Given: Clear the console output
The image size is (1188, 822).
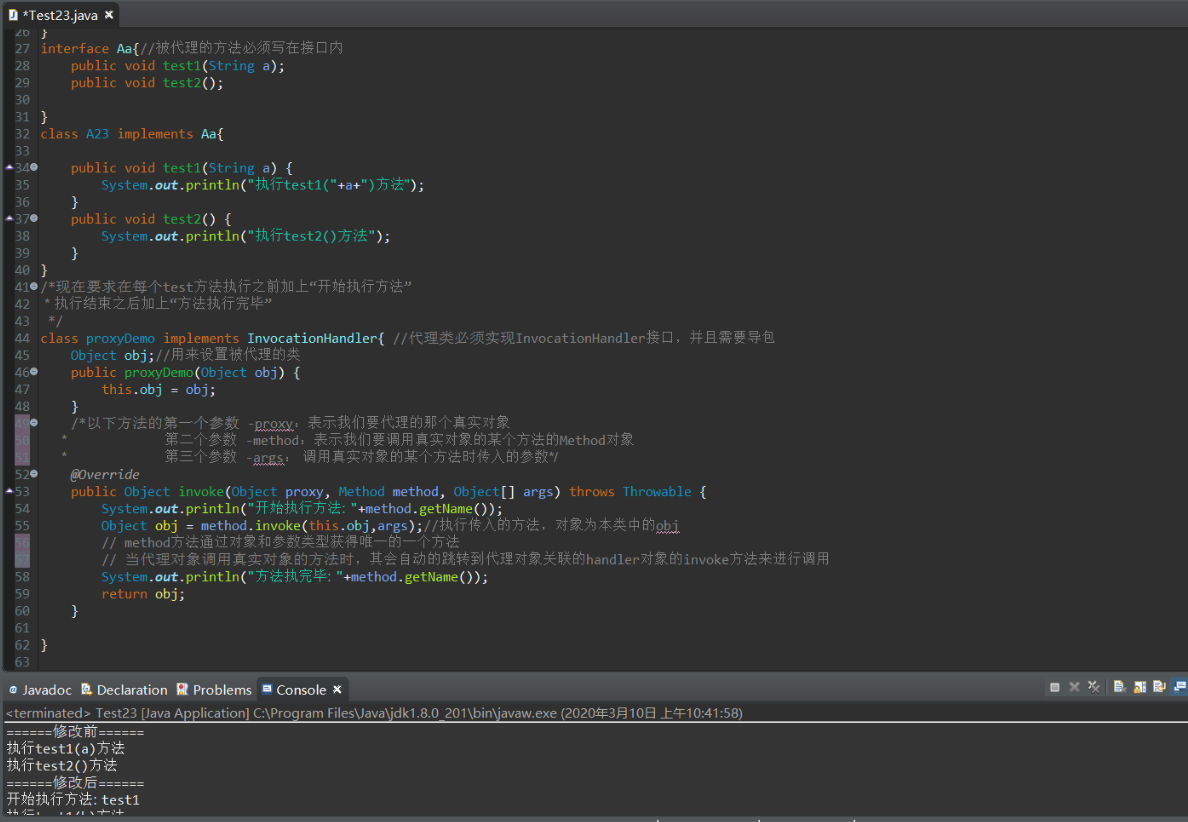Looking at the screenshot, I should click(x=1120, y=687).
